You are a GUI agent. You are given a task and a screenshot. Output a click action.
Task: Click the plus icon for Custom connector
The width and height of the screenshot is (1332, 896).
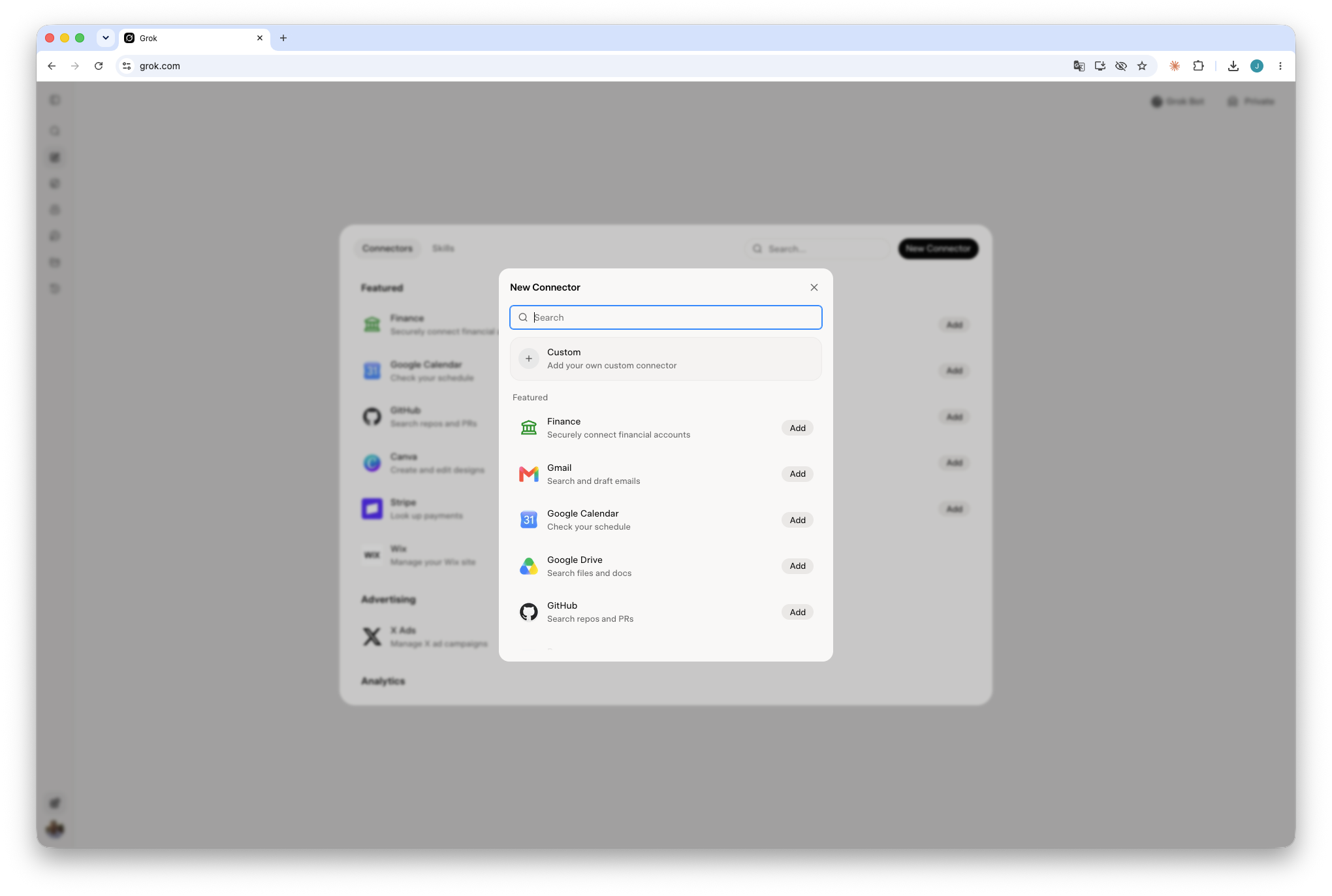click(x=529, y=359)
